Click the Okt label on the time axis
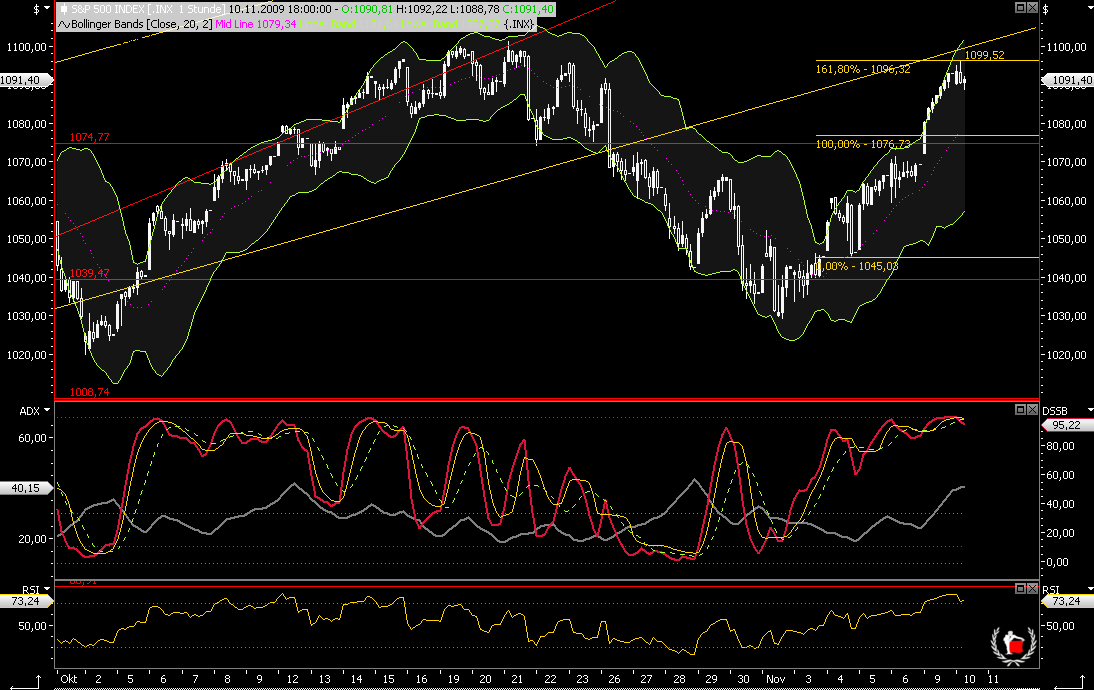This screenshot has height=690, width=1094. (68, 678)
